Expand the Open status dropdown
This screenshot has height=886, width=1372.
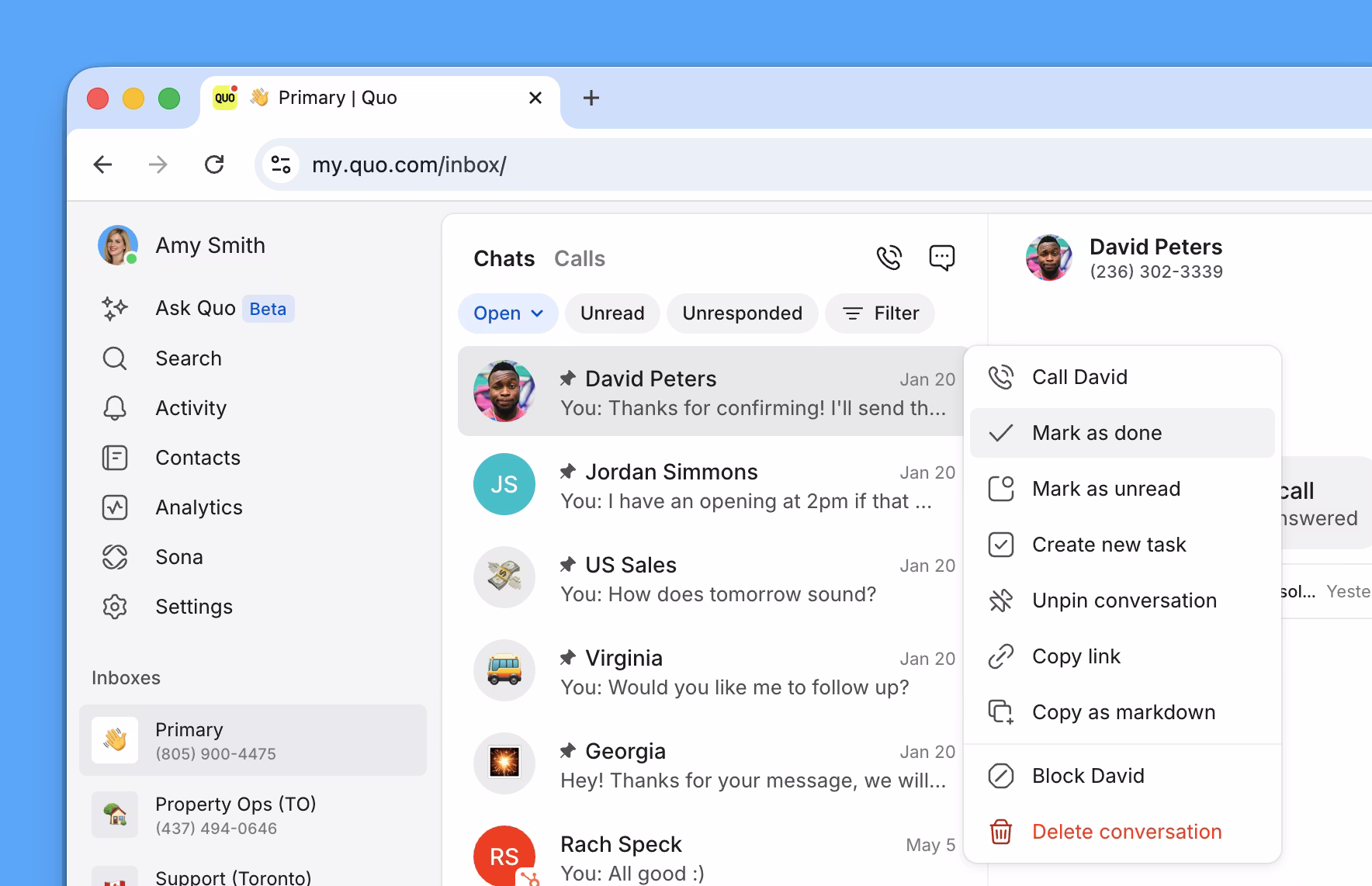click(508, 313)
